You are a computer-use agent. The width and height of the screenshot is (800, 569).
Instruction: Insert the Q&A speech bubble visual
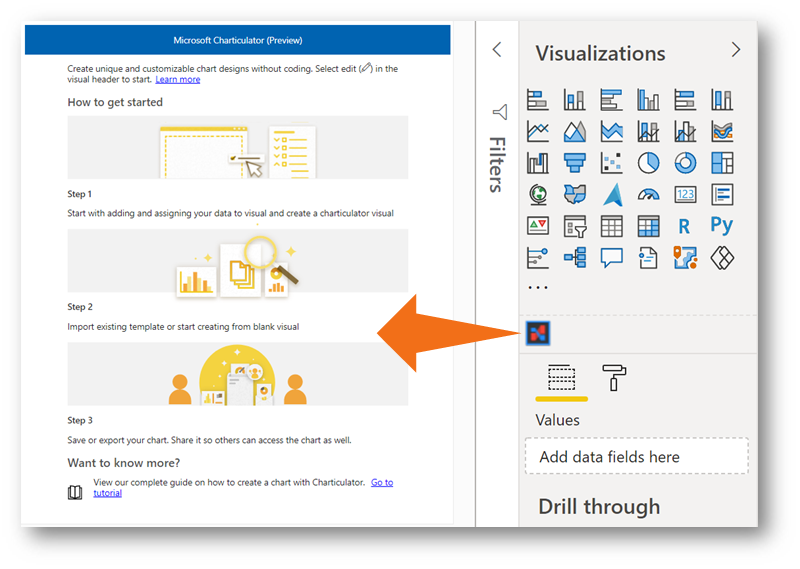pyautogui.click(x=611, y=258)
